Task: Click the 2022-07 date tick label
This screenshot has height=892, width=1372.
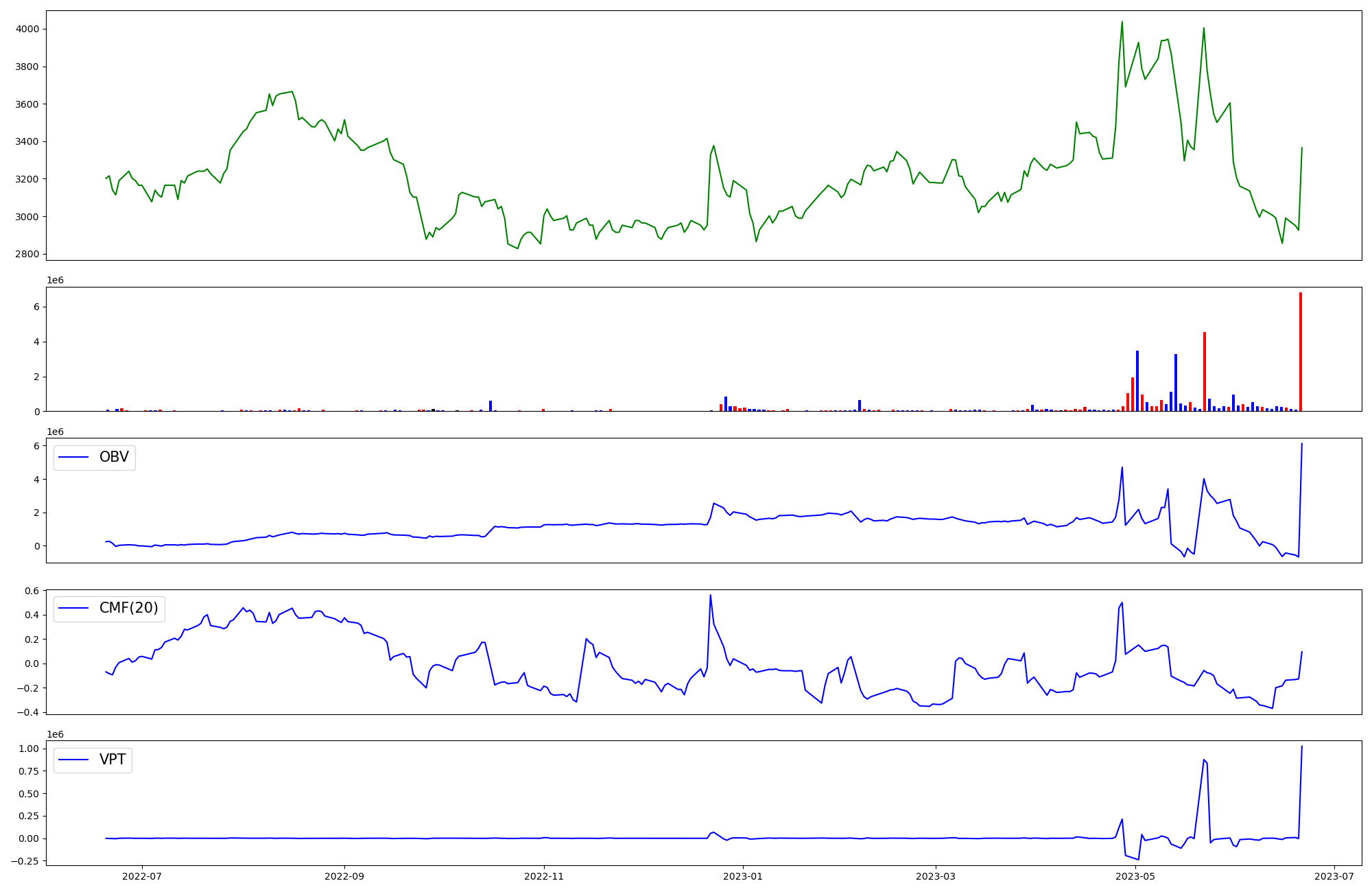Action: pyautogui.click(x=141, y=876)
